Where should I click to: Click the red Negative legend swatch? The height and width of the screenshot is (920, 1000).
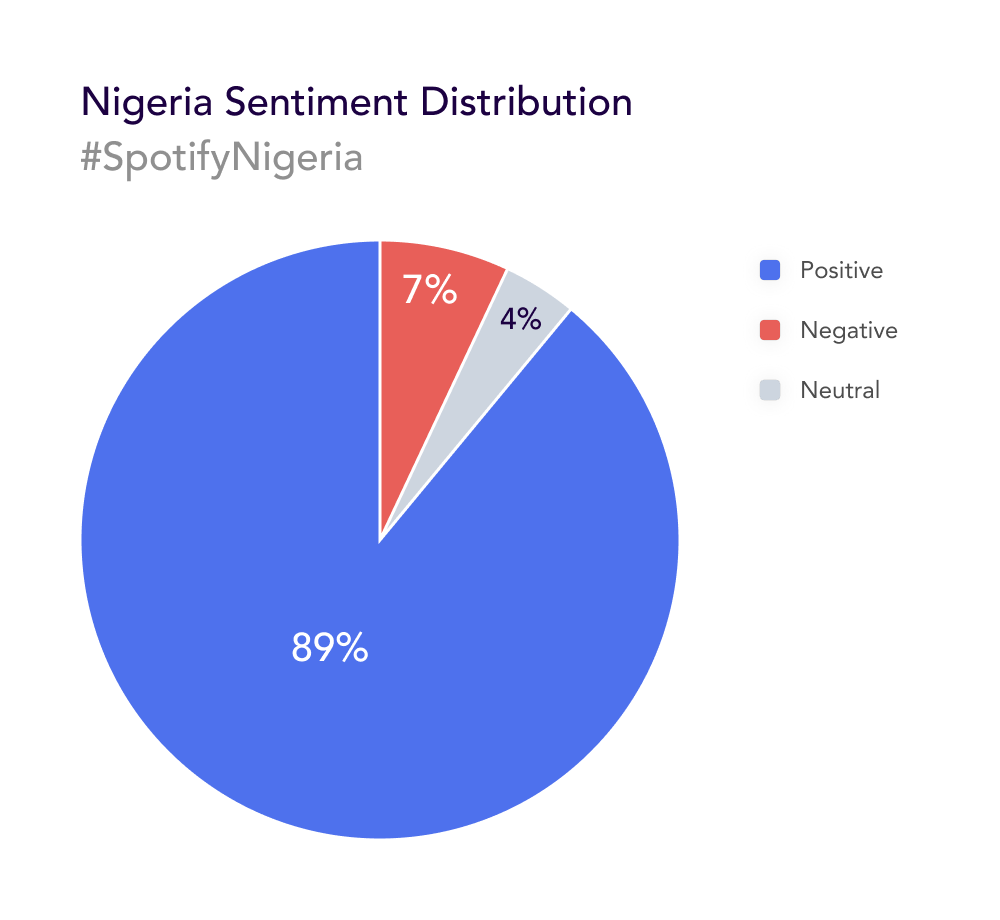pos(770,330)
